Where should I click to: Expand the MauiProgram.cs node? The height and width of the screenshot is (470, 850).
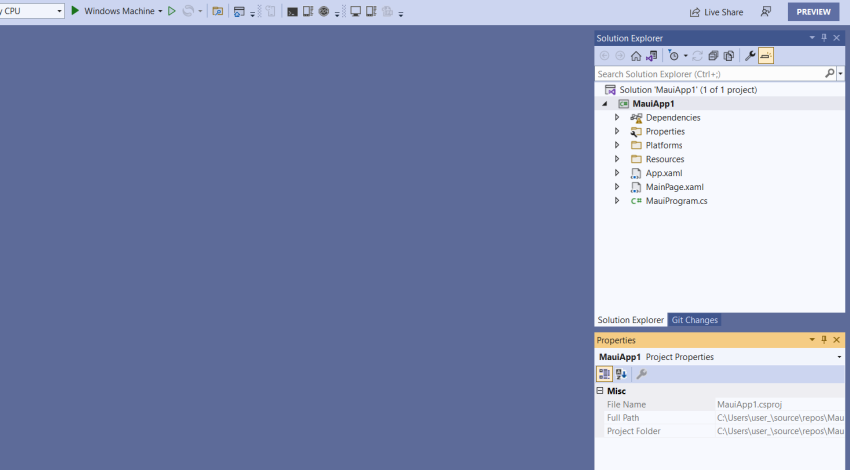(x=617, y=201)
